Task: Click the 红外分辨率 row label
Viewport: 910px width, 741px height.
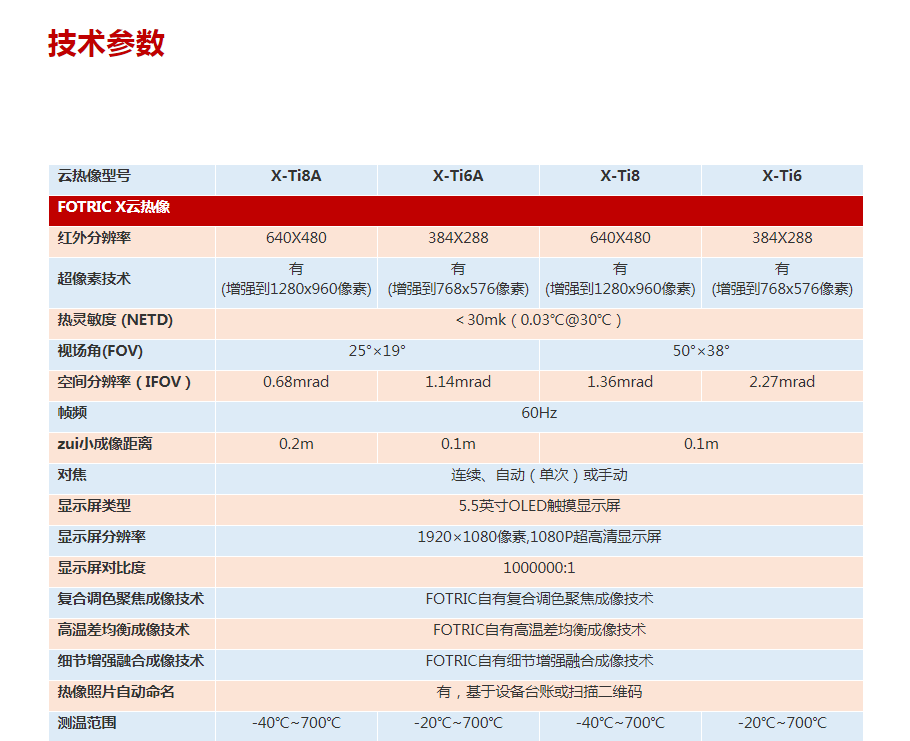Action: click(94, 238)
